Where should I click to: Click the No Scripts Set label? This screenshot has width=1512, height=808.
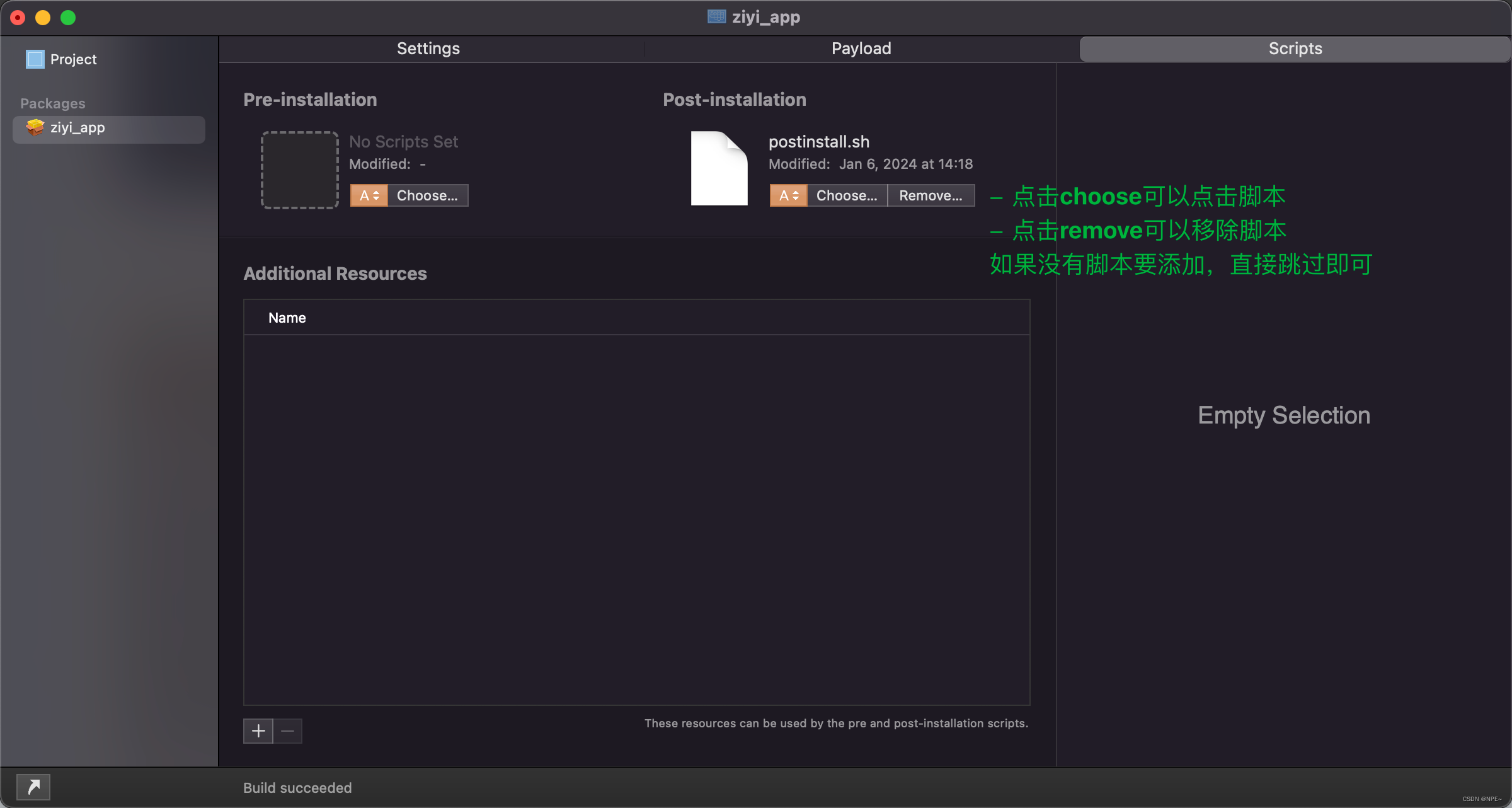tap(403, 142)
